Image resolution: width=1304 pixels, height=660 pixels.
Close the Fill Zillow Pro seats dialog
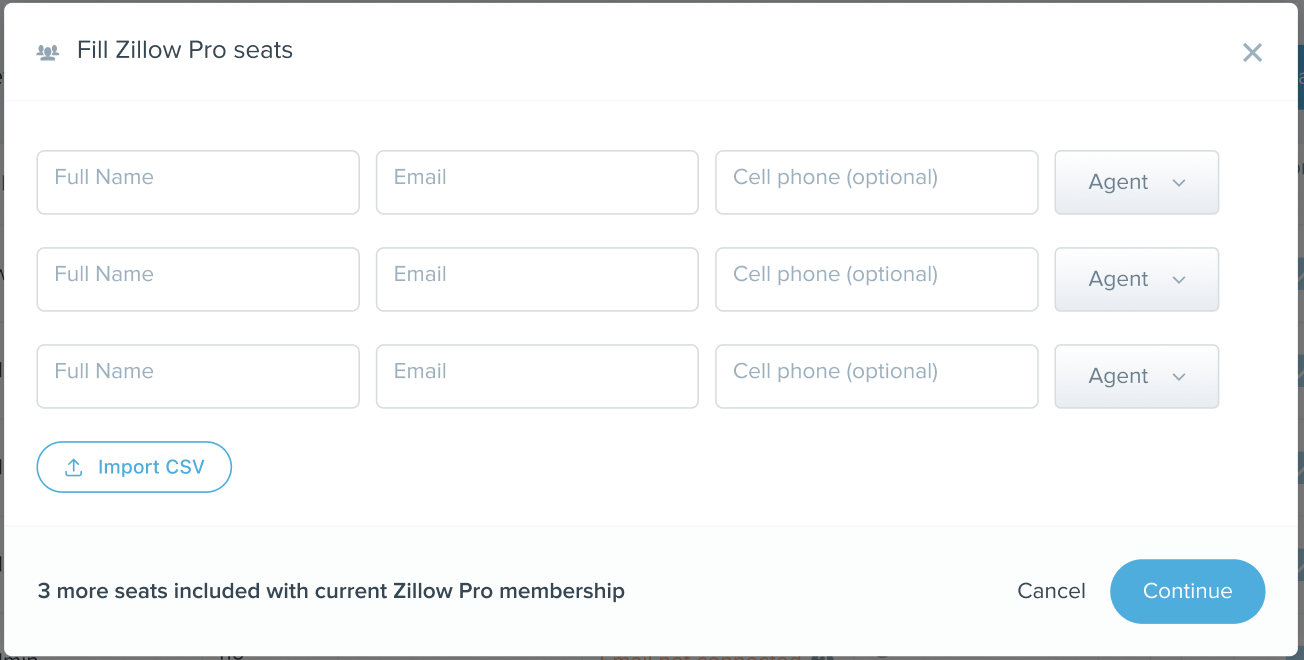pyautogui.click(x=1252, y=53)
